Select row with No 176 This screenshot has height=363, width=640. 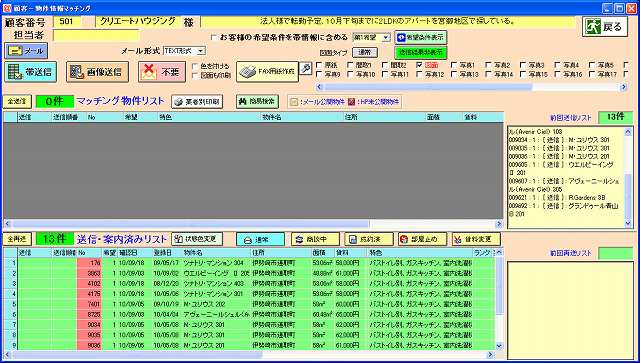(x=249, y=263)
